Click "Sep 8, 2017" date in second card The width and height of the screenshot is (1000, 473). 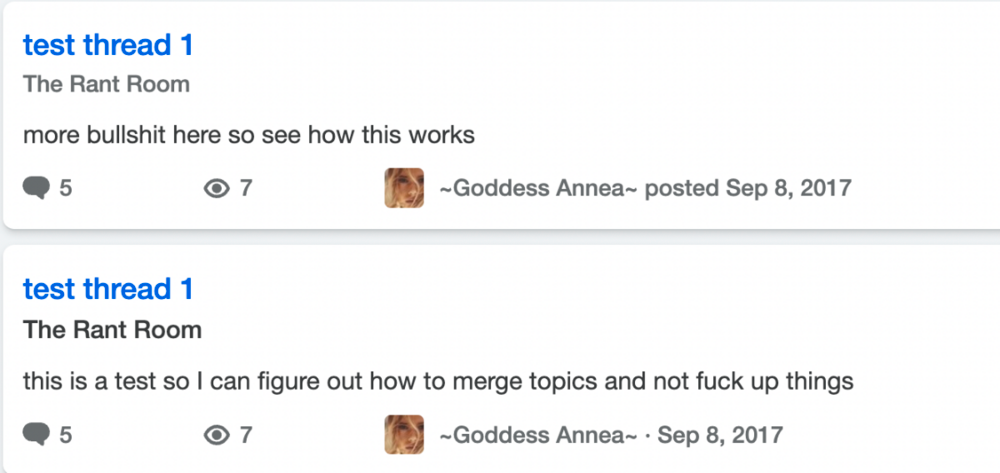[720, 435]
